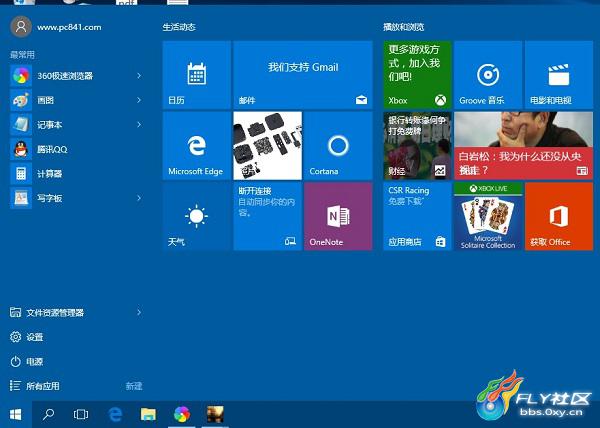This screenshot has width=600, height=428.
Task: Open the 财经 finance news tile
Action: (417, 146)
